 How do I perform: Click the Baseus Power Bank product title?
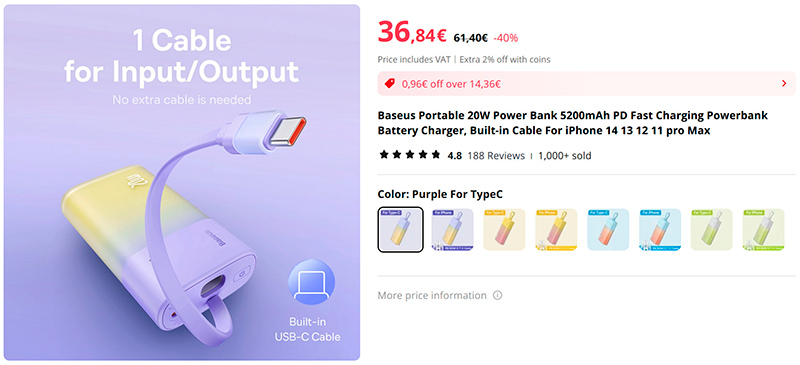[572, 123]
